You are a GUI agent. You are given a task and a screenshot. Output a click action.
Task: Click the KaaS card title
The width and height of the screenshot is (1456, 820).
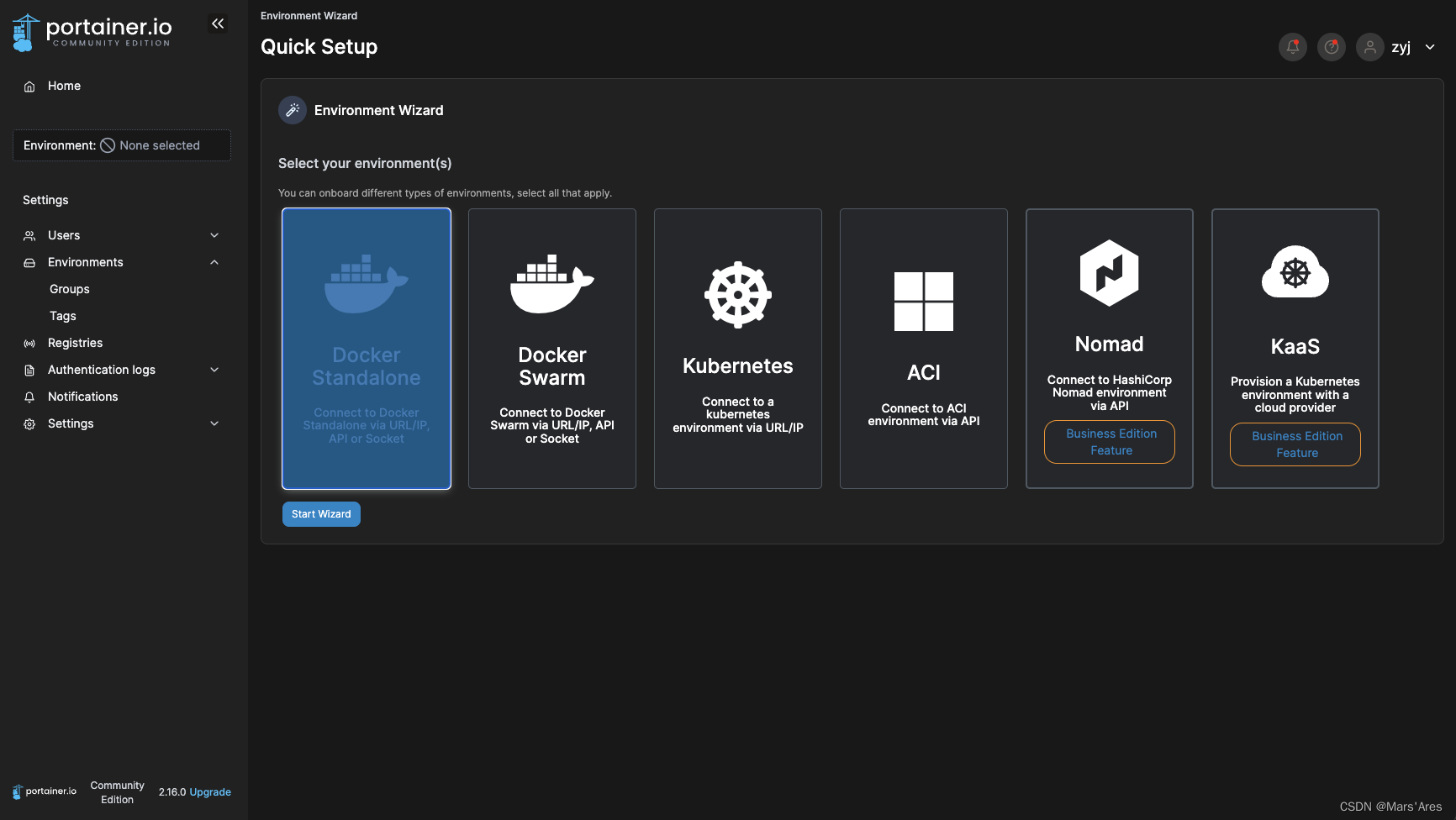point(1295,347)
